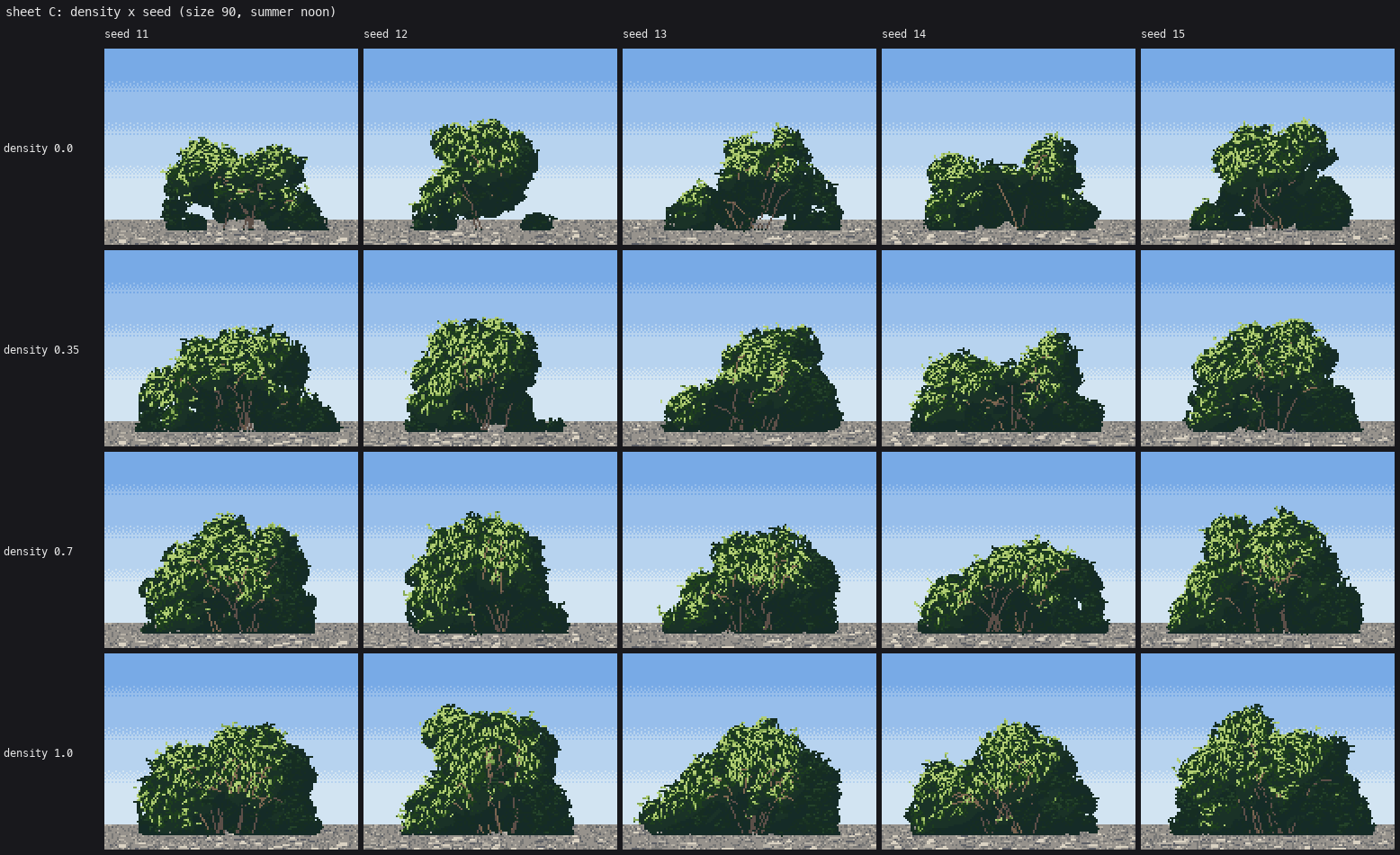Click the 'seed 12' column header
The height and width of the screenshot is (855, 1400).
coord(386,34)
